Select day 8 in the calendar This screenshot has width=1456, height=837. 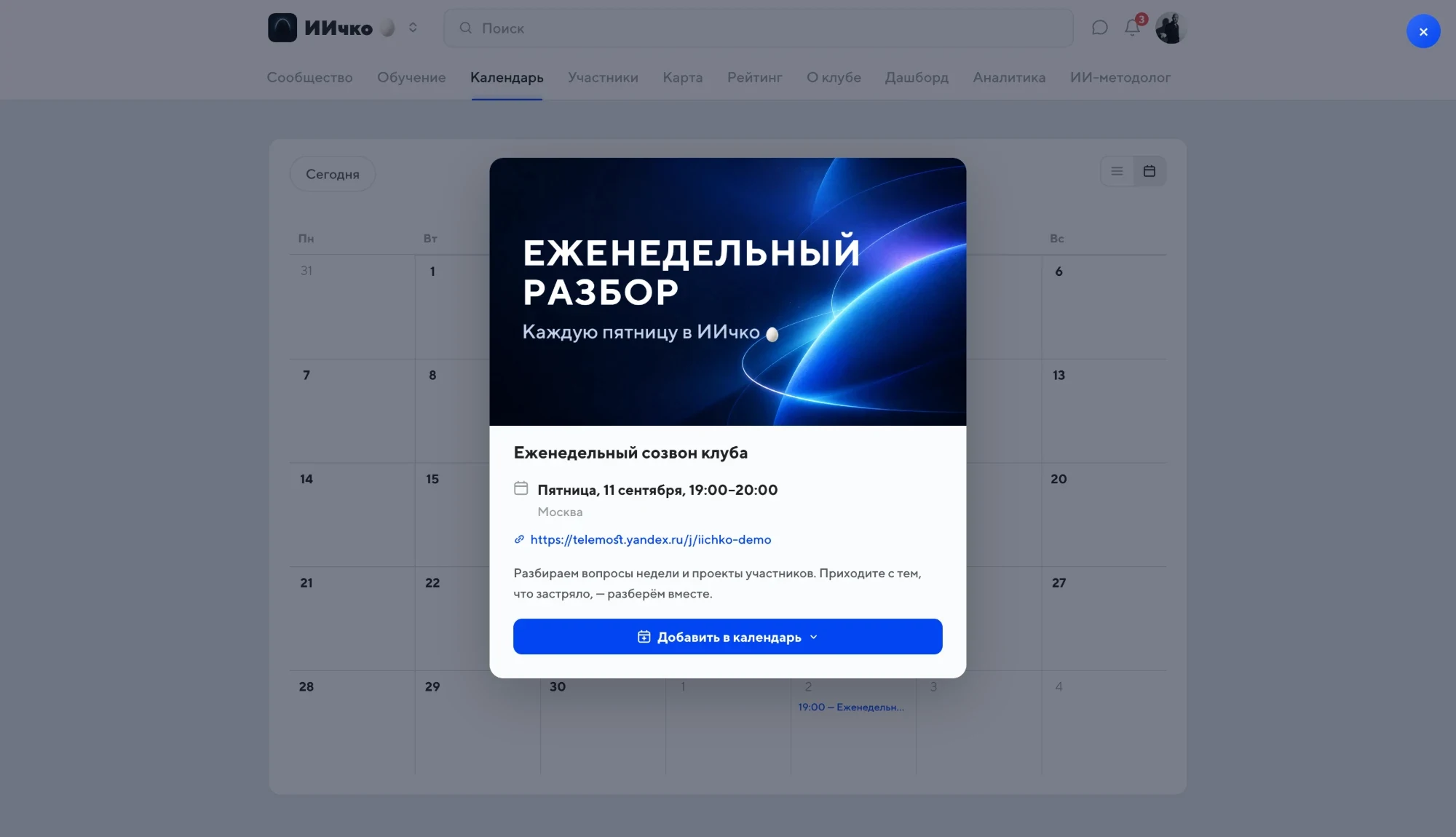(432, 376)
